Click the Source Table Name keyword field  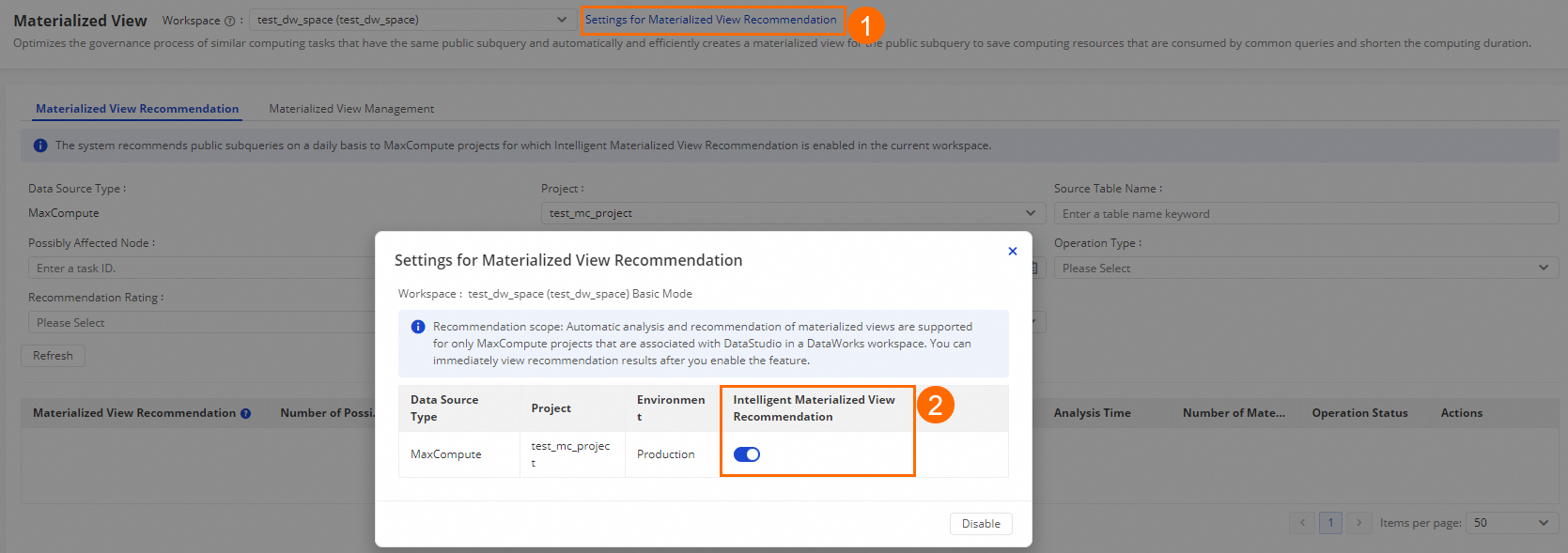pyautogui.click(x=1305, y=214)
